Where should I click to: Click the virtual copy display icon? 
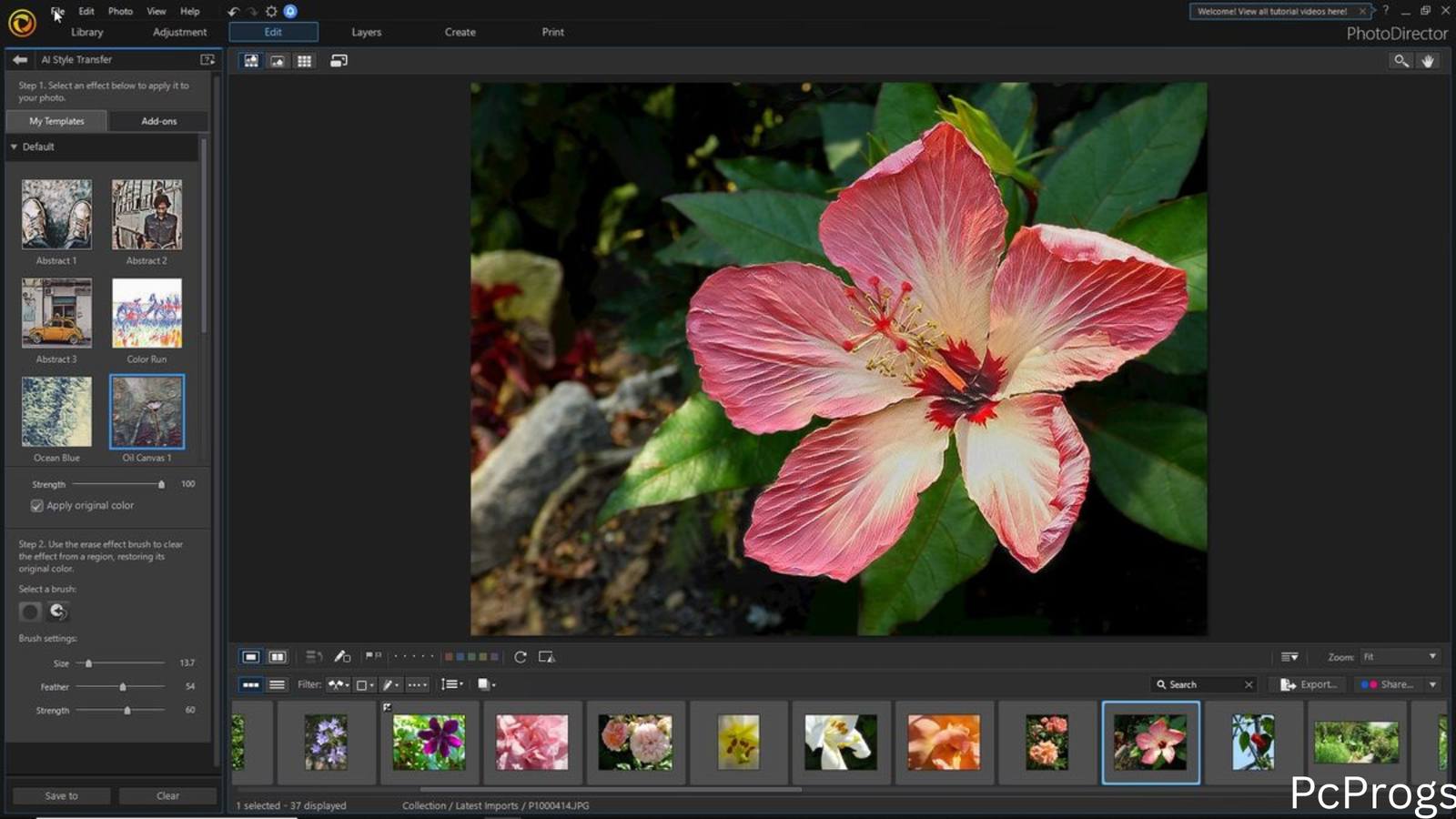(547, 657)
